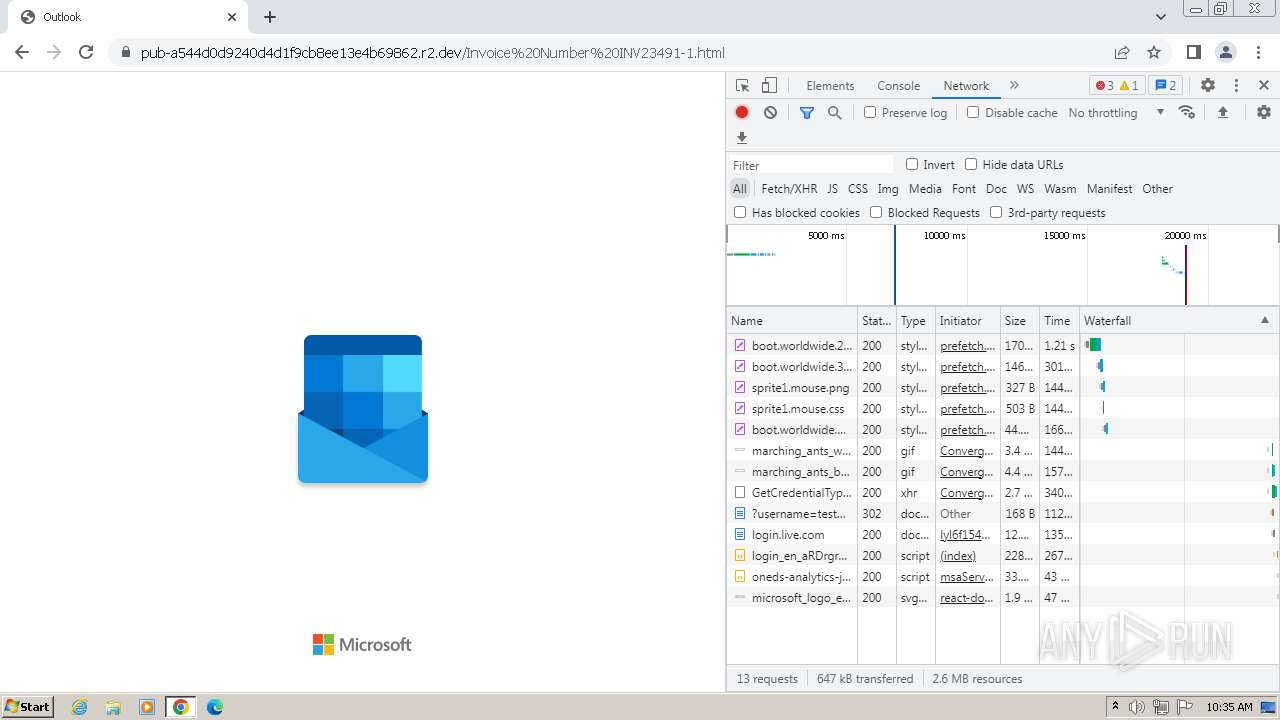Open the network search magnifier
The image size is (1280, 720).
pos(835,113)
